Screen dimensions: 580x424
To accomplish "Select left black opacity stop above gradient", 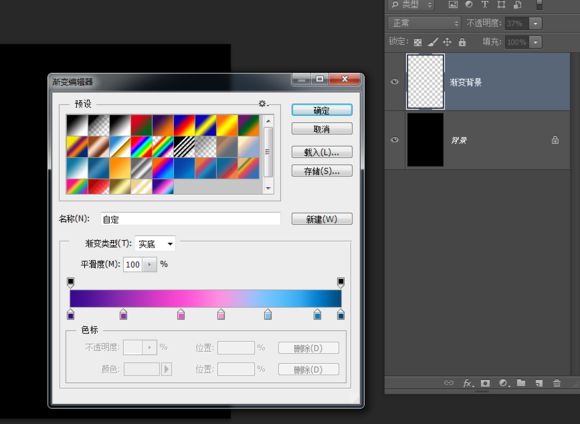I will pyautogui.click(x=71, y=283).
